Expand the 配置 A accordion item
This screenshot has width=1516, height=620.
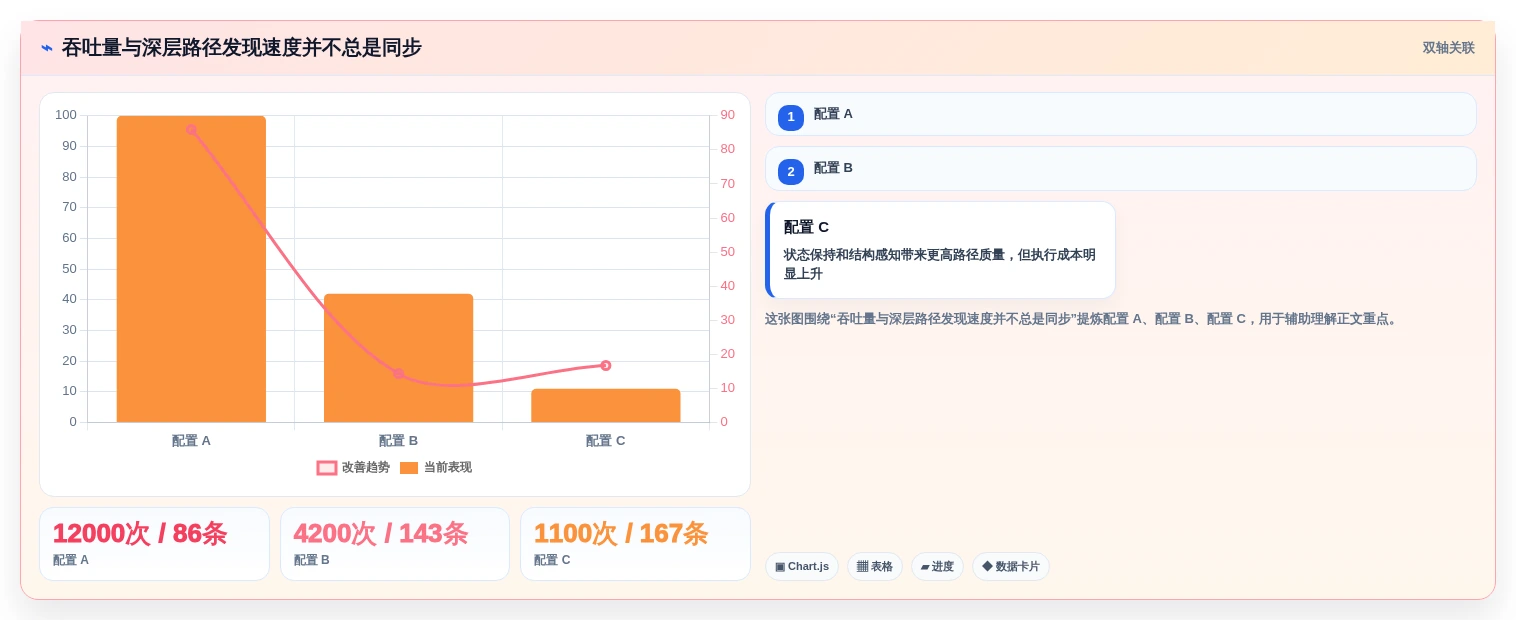(1120, 114)
